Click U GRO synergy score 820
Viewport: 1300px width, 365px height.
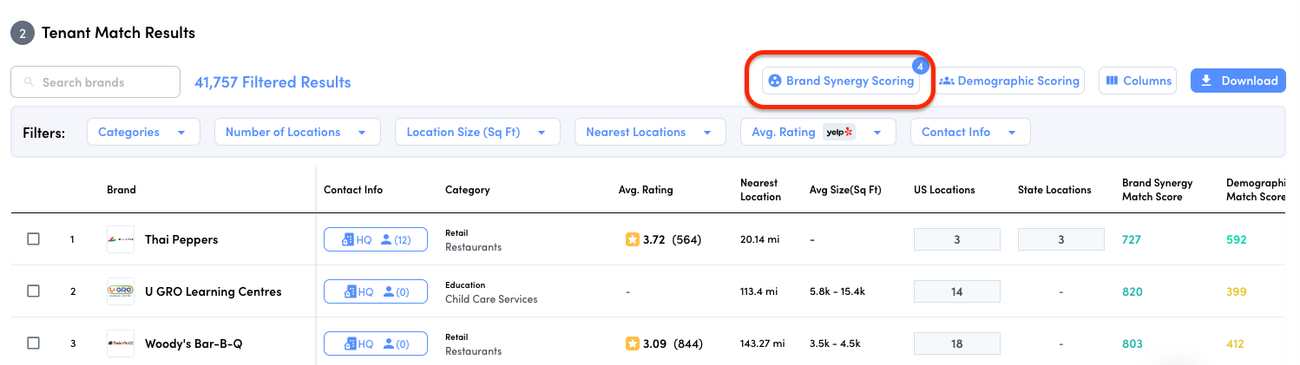pyautogui.click(x=1132, y=292)
